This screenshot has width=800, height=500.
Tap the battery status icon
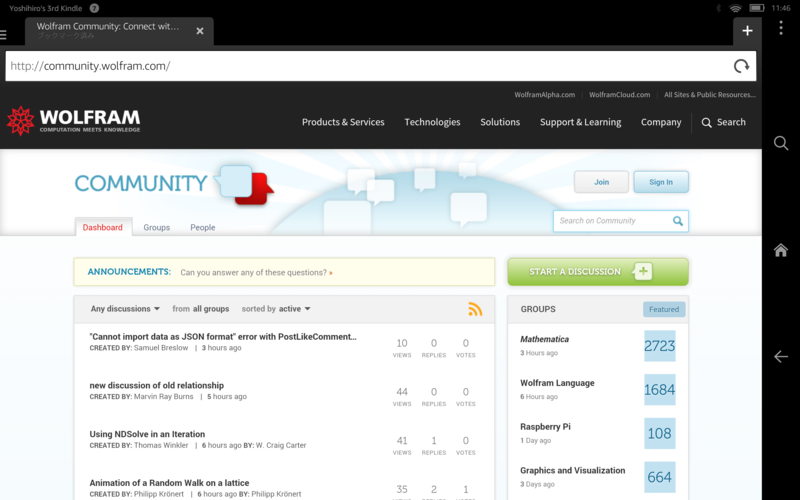[x=757, y=8]
